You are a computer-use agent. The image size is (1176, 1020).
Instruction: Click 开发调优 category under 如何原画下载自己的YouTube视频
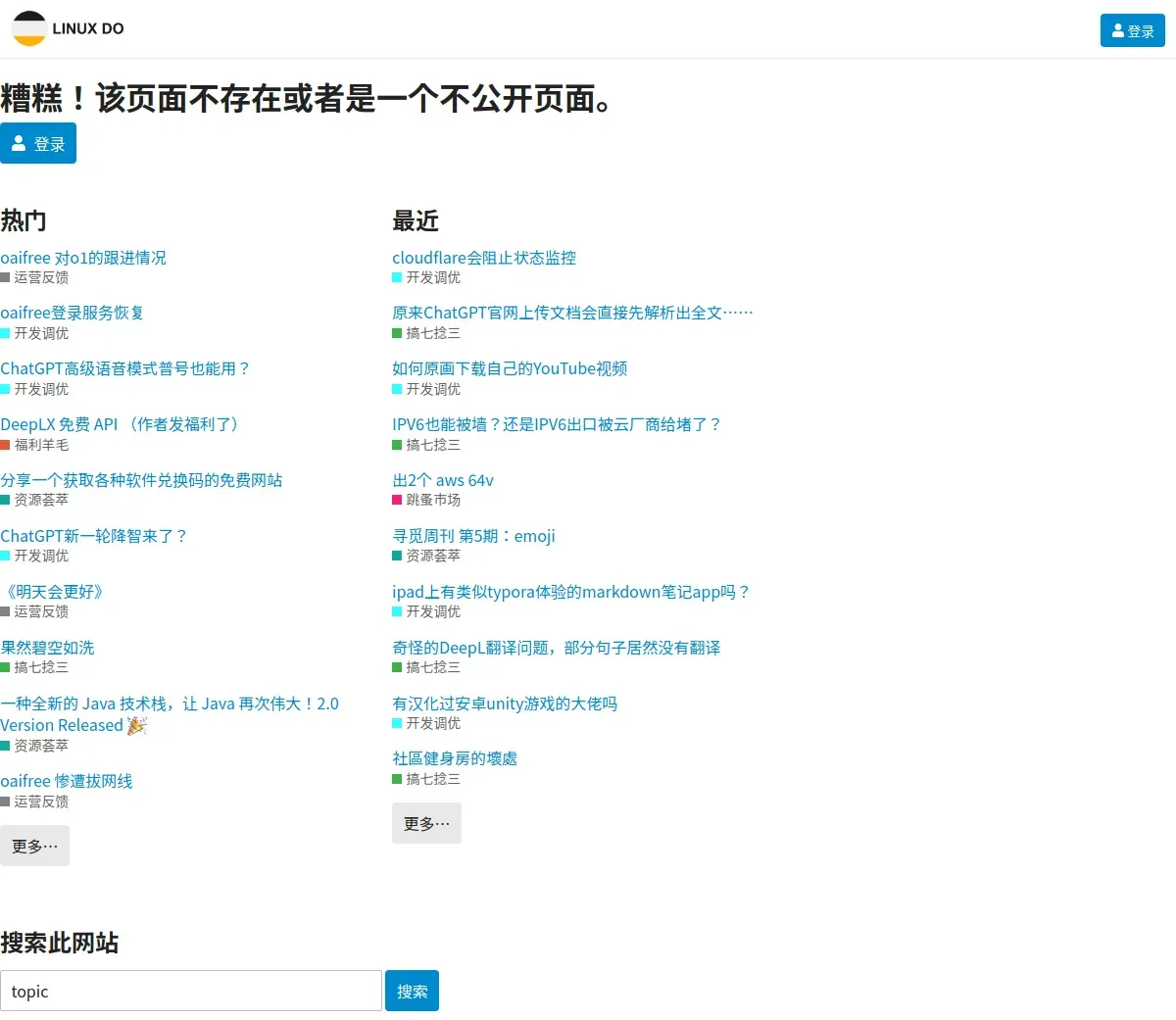click(426, 389)
